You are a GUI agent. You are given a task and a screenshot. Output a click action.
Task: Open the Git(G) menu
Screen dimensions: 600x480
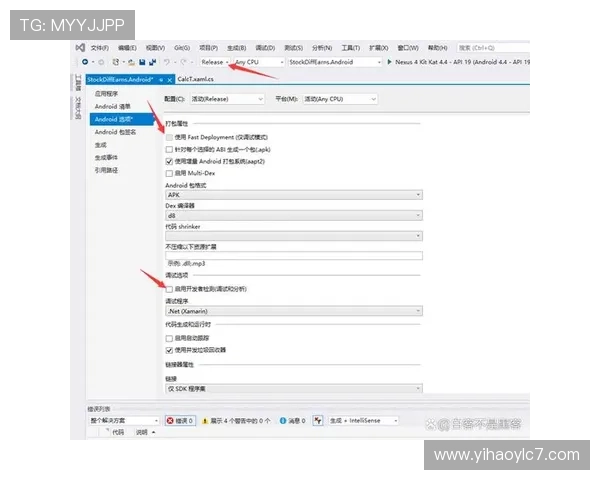click(x=182, y=47)
